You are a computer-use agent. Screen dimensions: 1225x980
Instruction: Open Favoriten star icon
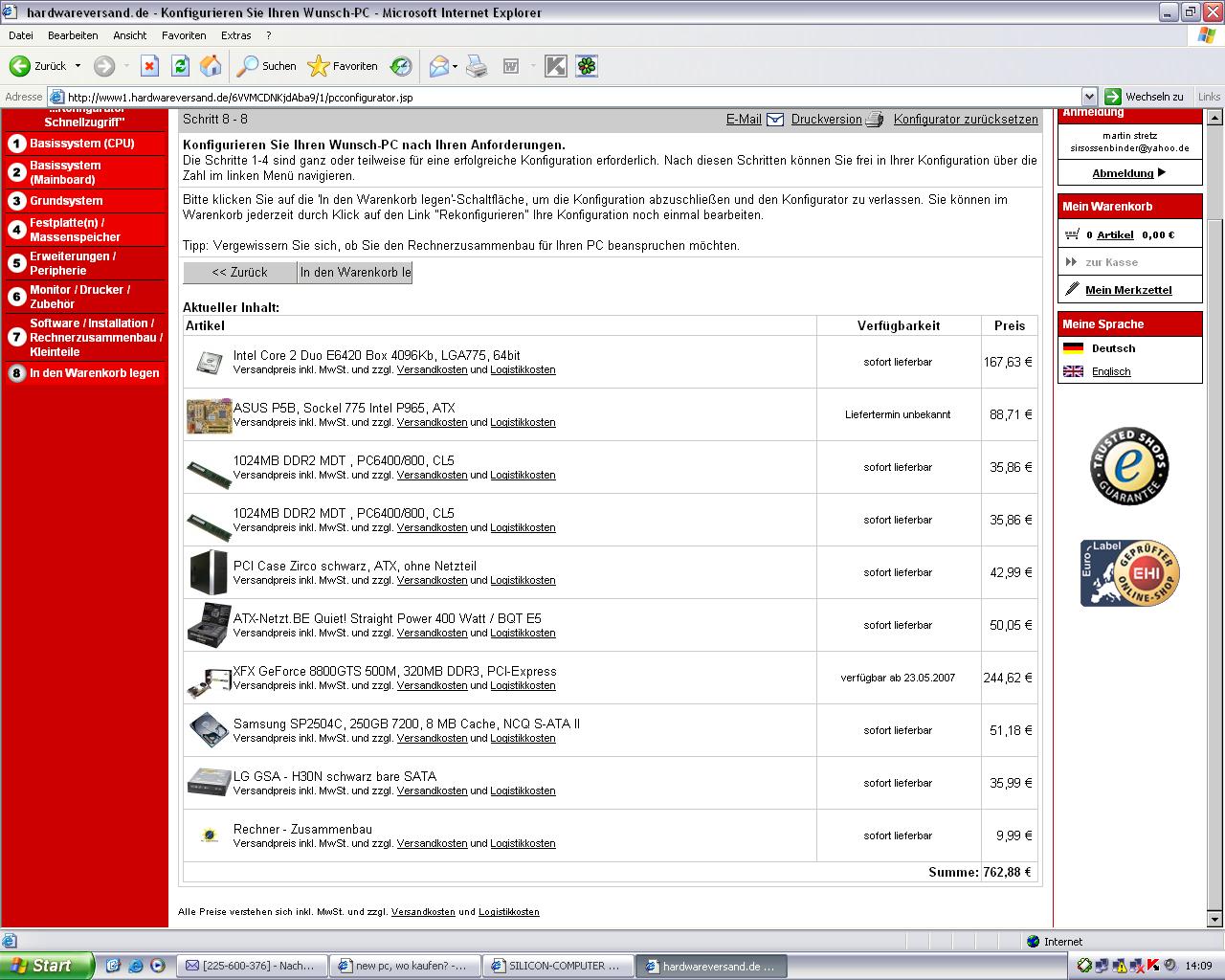pyautogui.click(x=318, y=66)
